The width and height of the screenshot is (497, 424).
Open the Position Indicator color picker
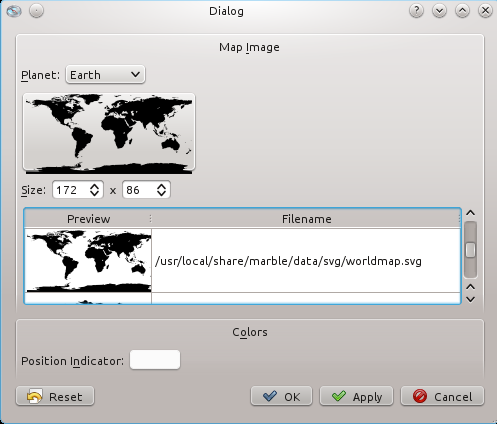click(155, 360)
